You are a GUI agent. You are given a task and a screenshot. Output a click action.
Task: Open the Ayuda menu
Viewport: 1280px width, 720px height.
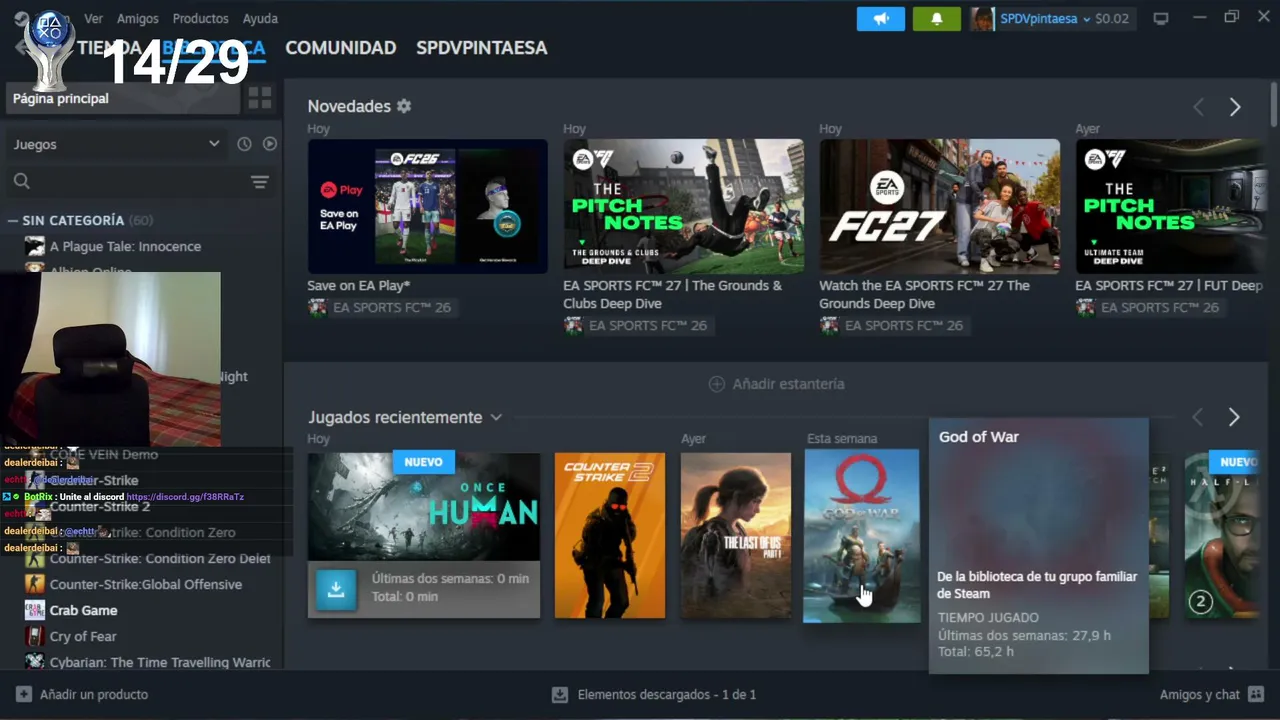pos(260,18)
